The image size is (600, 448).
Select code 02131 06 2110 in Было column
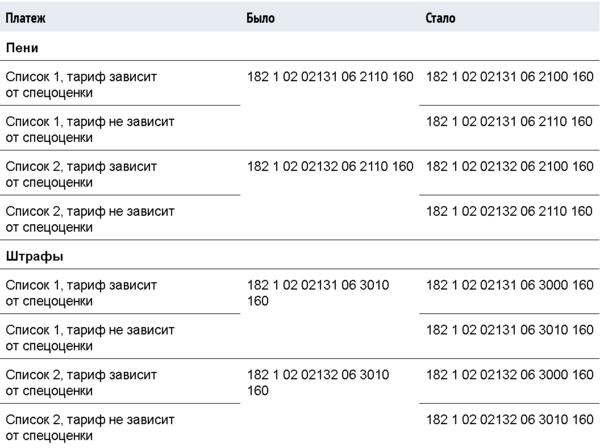pos(329,76)
